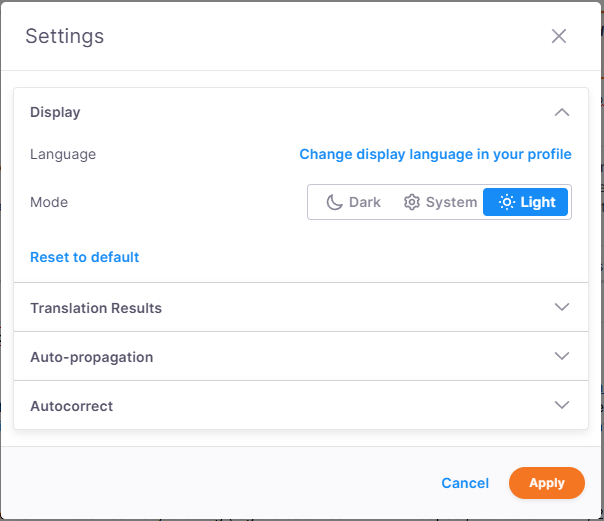Select the Light mode label
The image size is (604, 521).
(538, 202)
